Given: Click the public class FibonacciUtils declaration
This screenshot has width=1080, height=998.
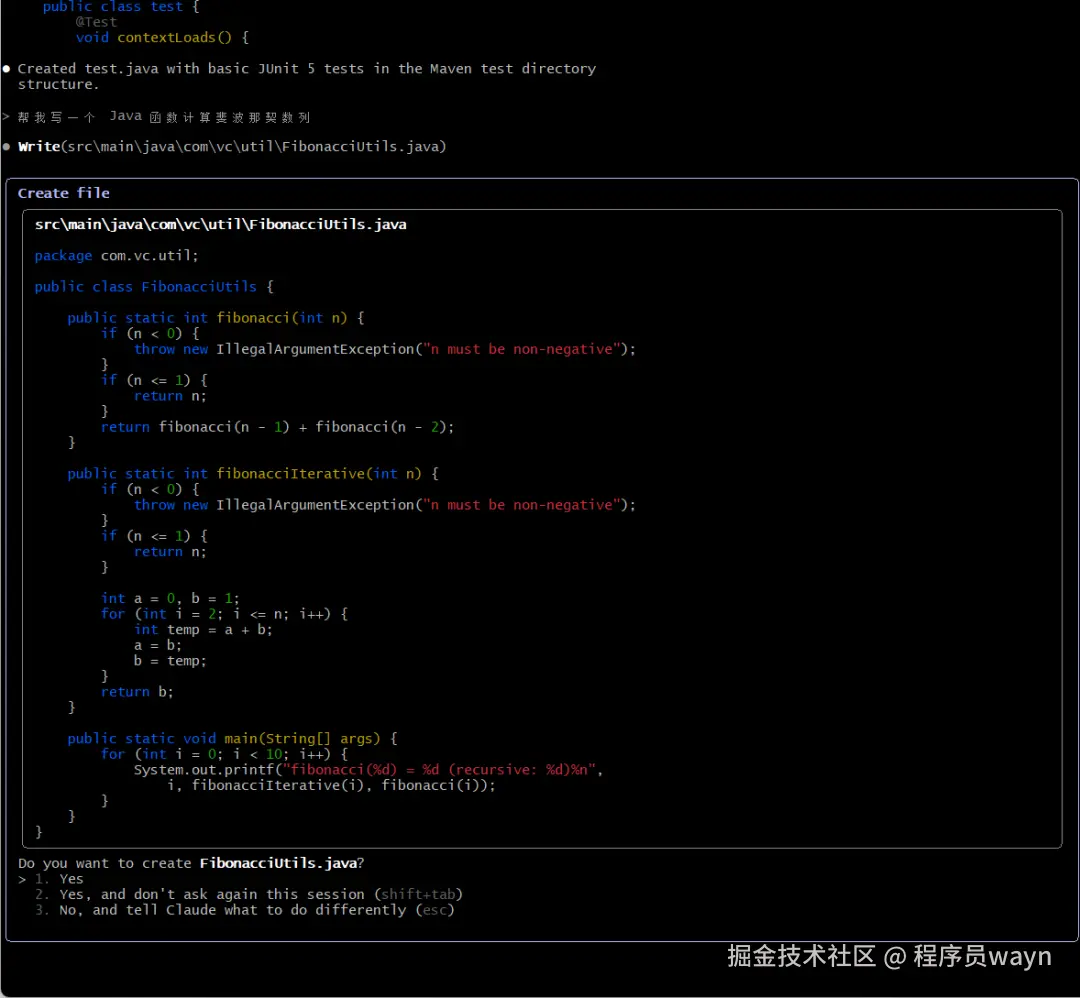Looking at the screenshot, I should tap(154, 287).
